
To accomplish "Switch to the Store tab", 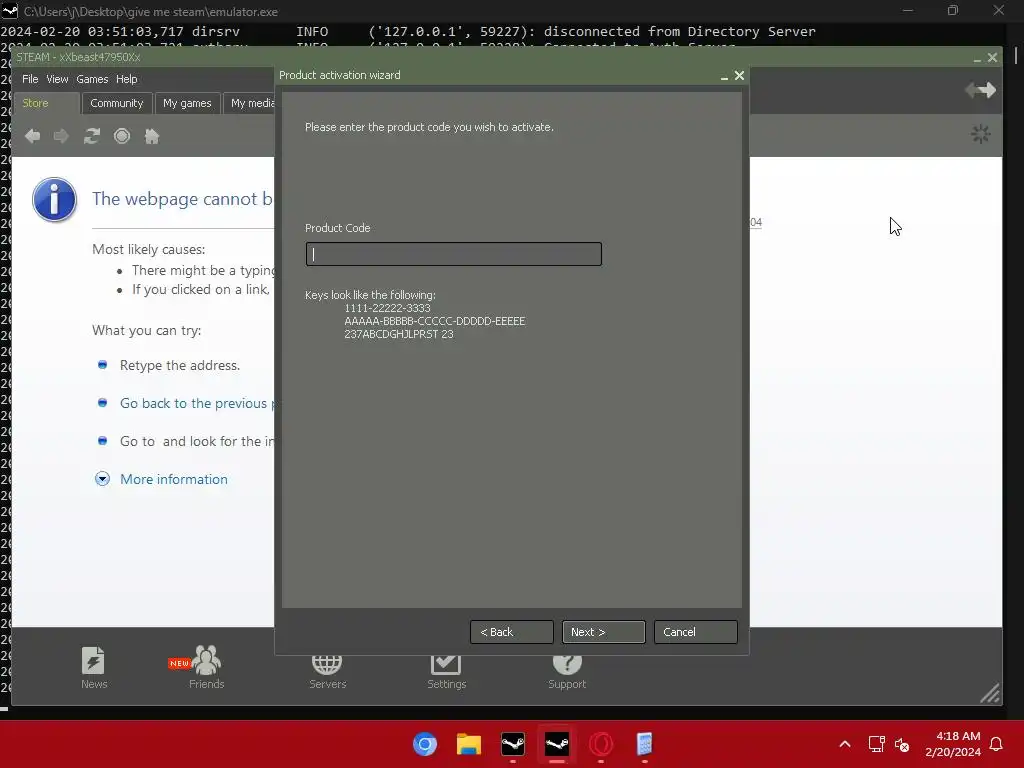I will (x=46, y=103).
